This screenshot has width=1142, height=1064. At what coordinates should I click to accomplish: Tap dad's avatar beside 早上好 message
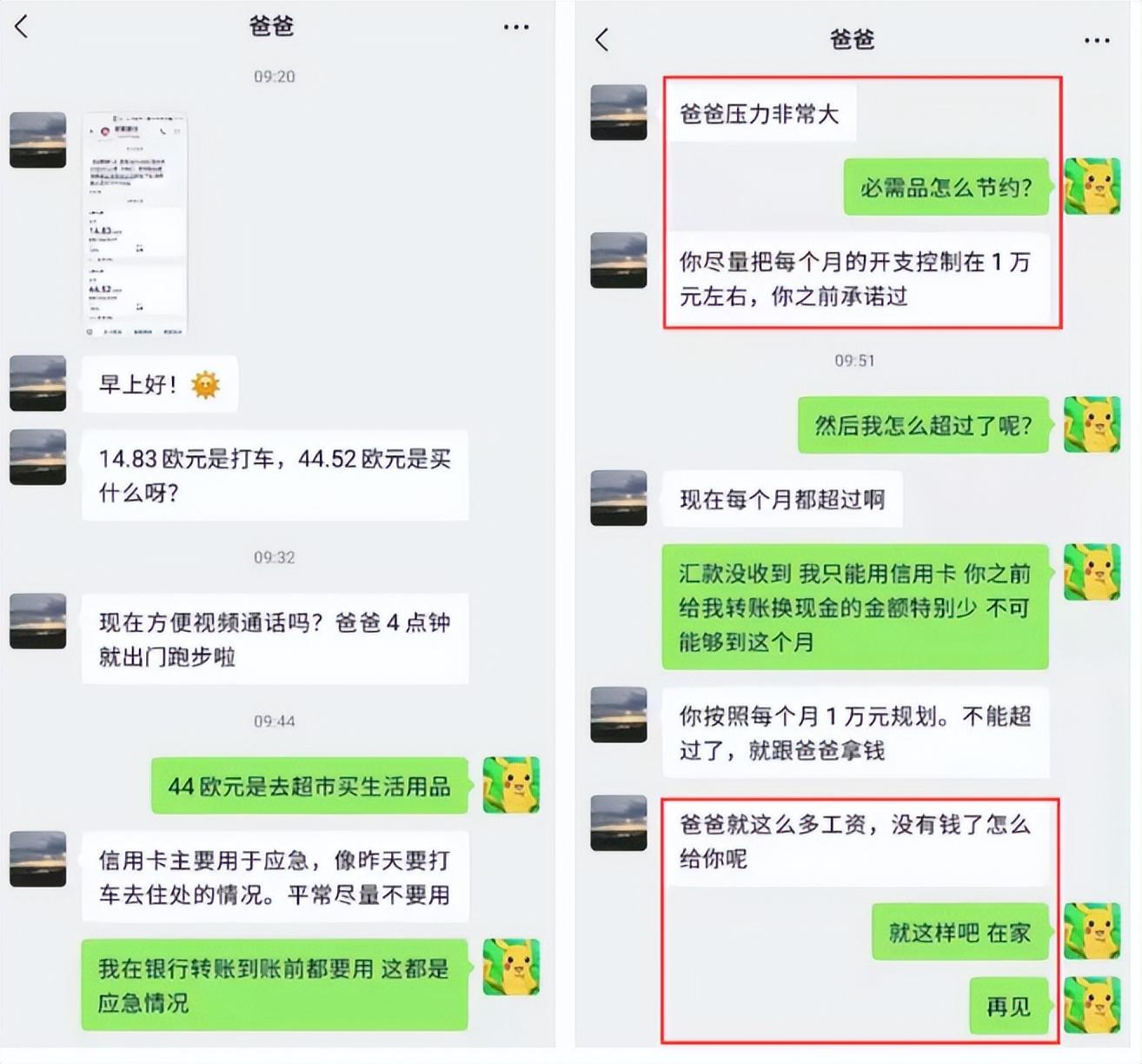(x=37, y=383)
